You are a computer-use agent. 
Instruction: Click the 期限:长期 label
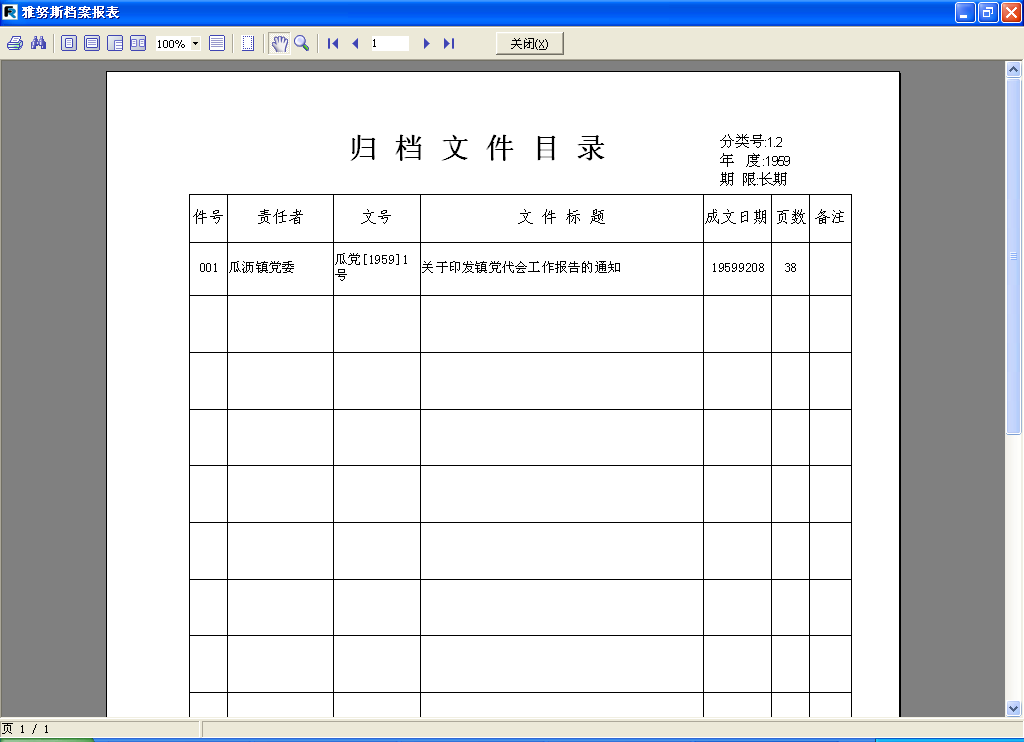point(754,179)
